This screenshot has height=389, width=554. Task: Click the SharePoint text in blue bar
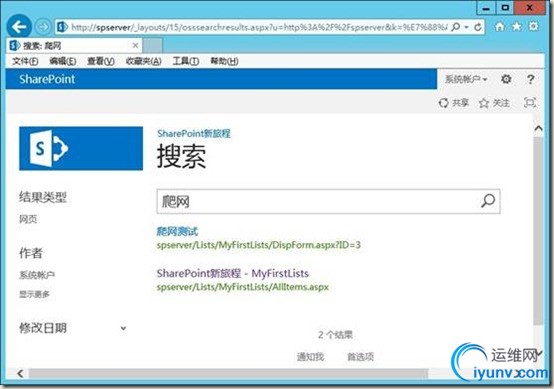(x=47, y=79)
